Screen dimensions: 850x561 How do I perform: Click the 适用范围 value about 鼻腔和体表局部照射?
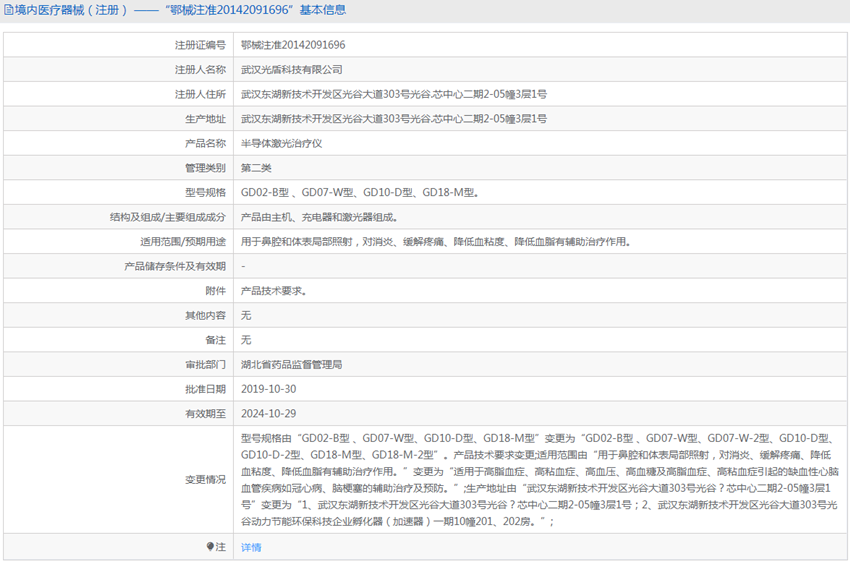tap(436, 242)
